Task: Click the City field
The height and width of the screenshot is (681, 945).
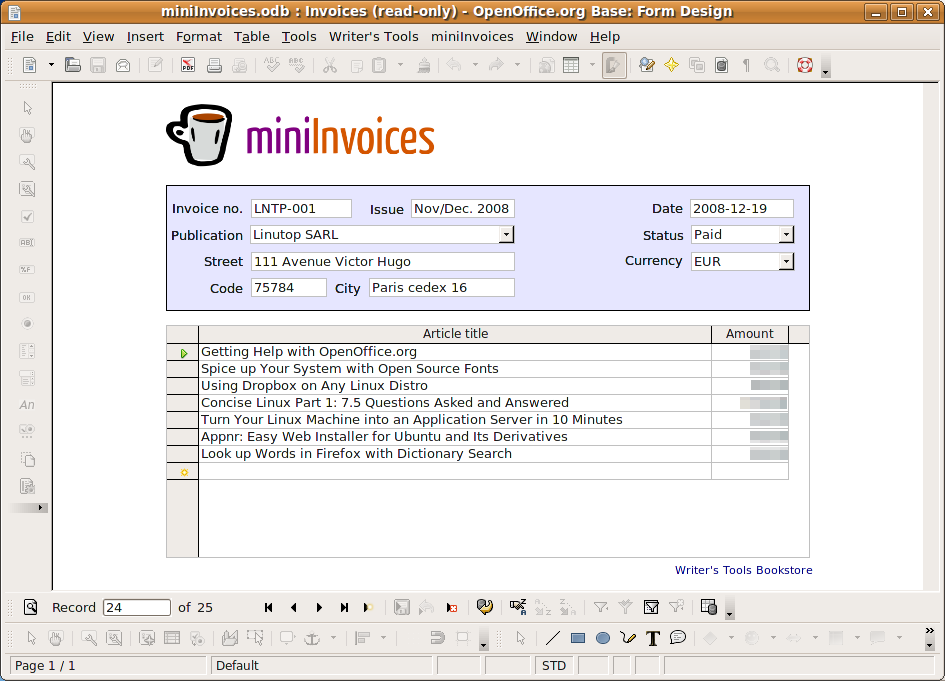Action: pyautogui.click(x=442, y=287)
